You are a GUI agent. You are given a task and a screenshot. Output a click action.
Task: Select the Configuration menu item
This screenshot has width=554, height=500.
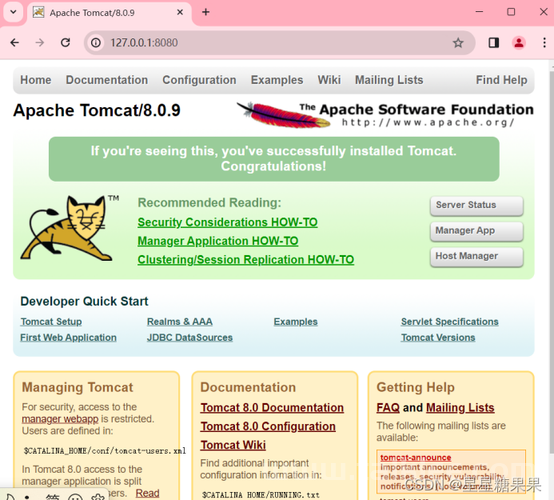tap(199, 80)
